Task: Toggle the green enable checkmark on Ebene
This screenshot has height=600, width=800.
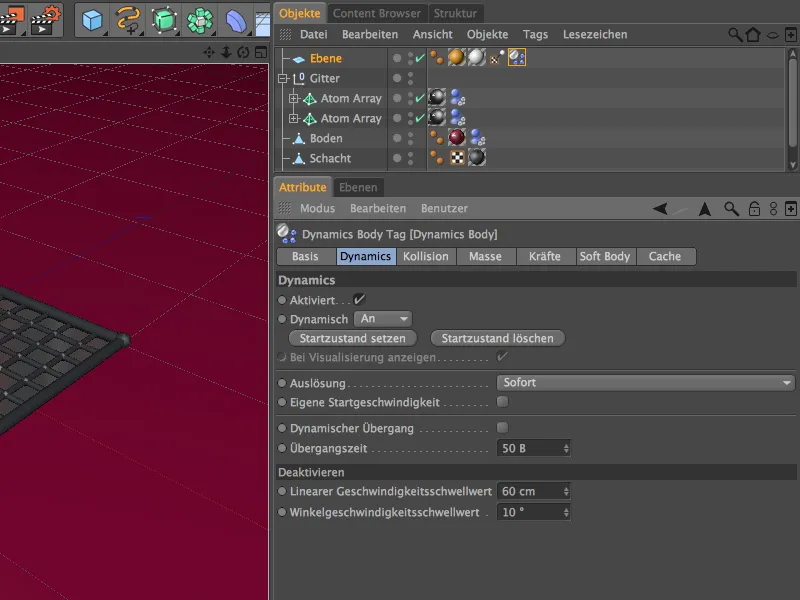Action: pos(419,58)
